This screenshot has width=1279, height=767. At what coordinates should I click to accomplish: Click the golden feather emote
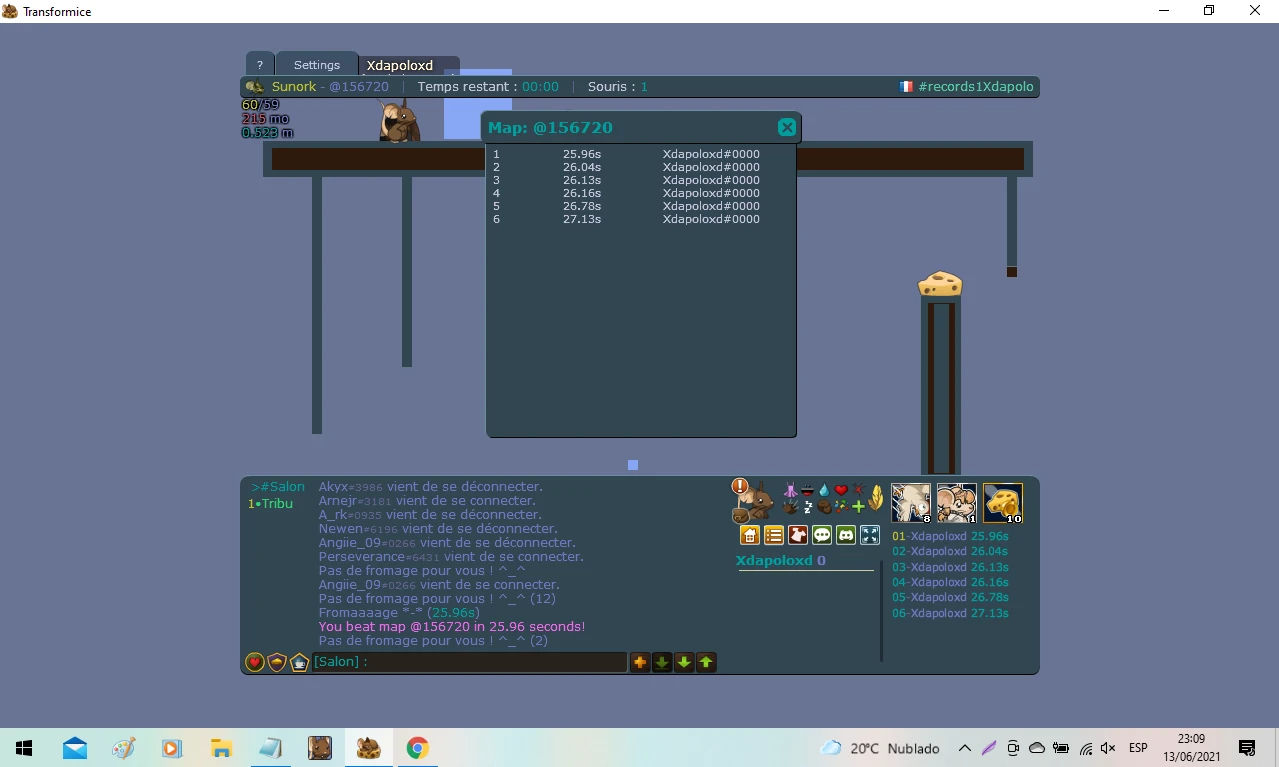click(876, 498)
